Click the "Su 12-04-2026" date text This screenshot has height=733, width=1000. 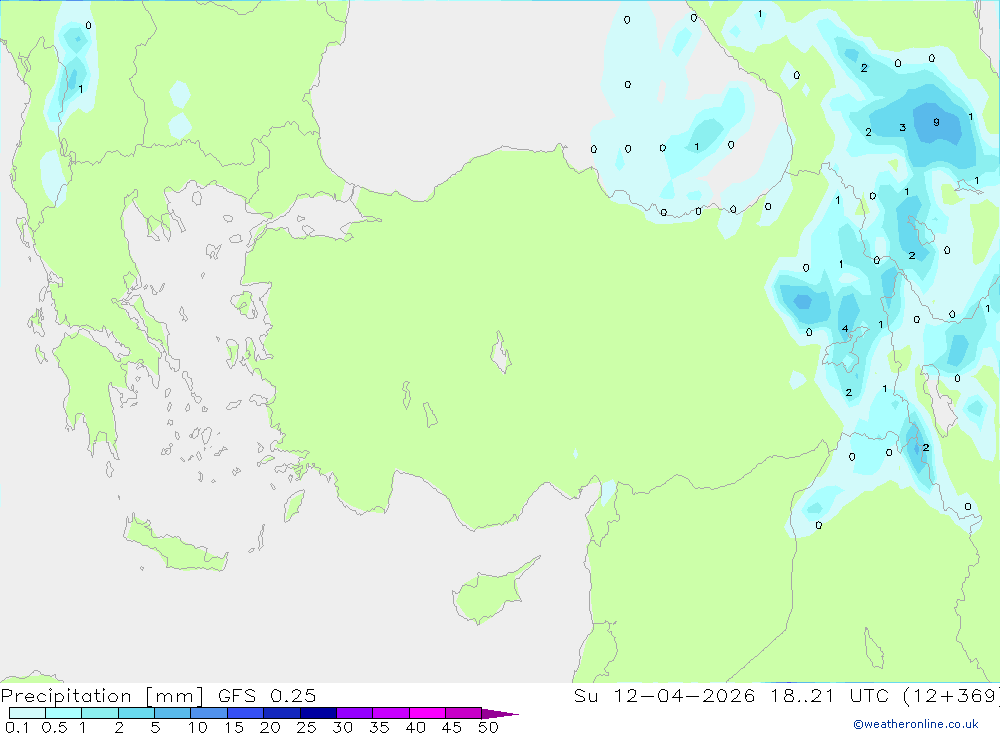click(x=665, y=695)
